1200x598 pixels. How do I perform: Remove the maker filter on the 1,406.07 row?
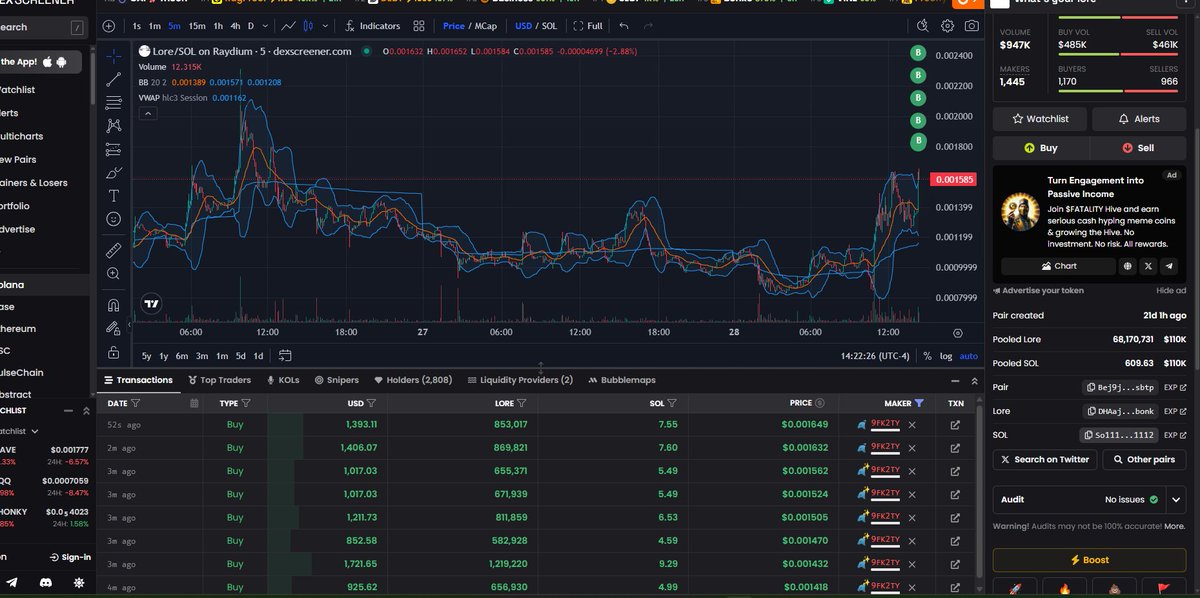point(912,448)
